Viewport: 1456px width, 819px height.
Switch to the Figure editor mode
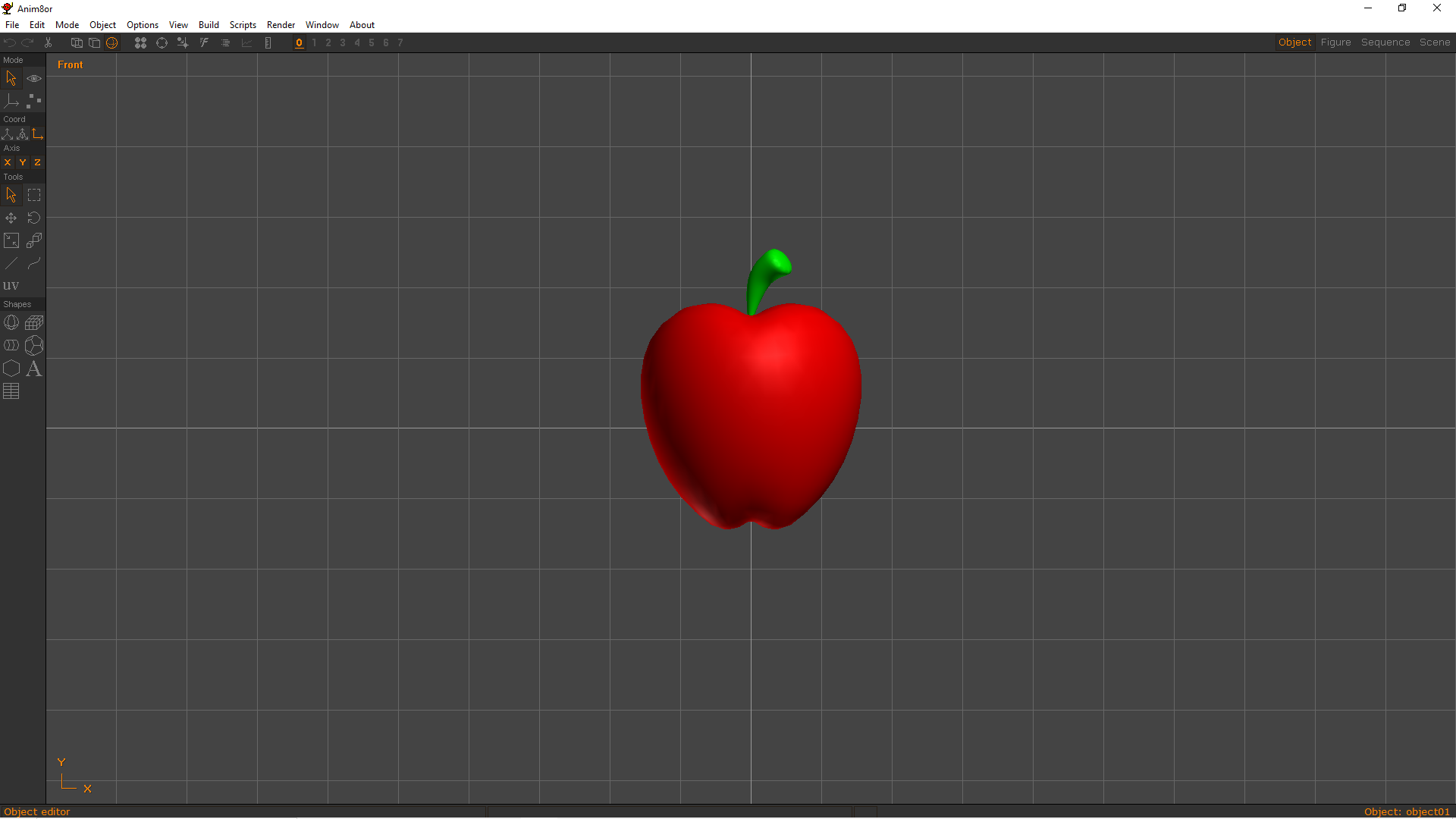[1335, 42]
